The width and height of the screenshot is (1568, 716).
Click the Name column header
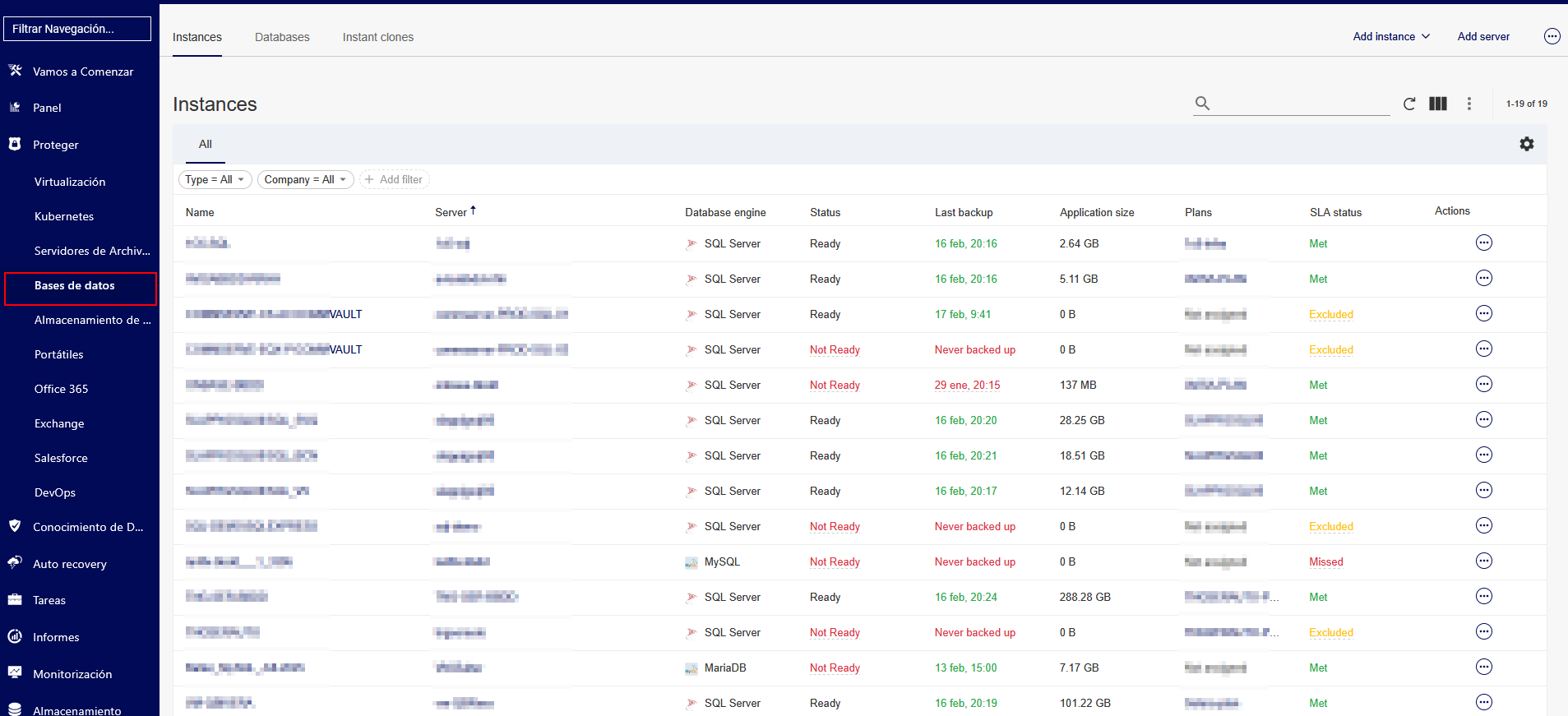tap(200, 212)
